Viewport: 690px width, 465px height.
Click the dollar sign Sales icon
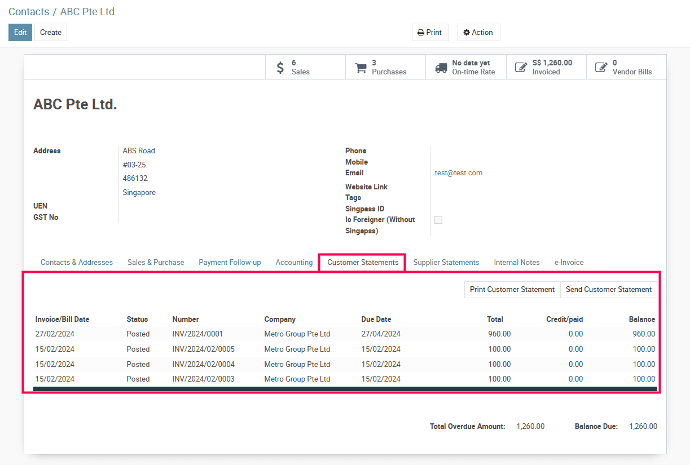(280, 67)
